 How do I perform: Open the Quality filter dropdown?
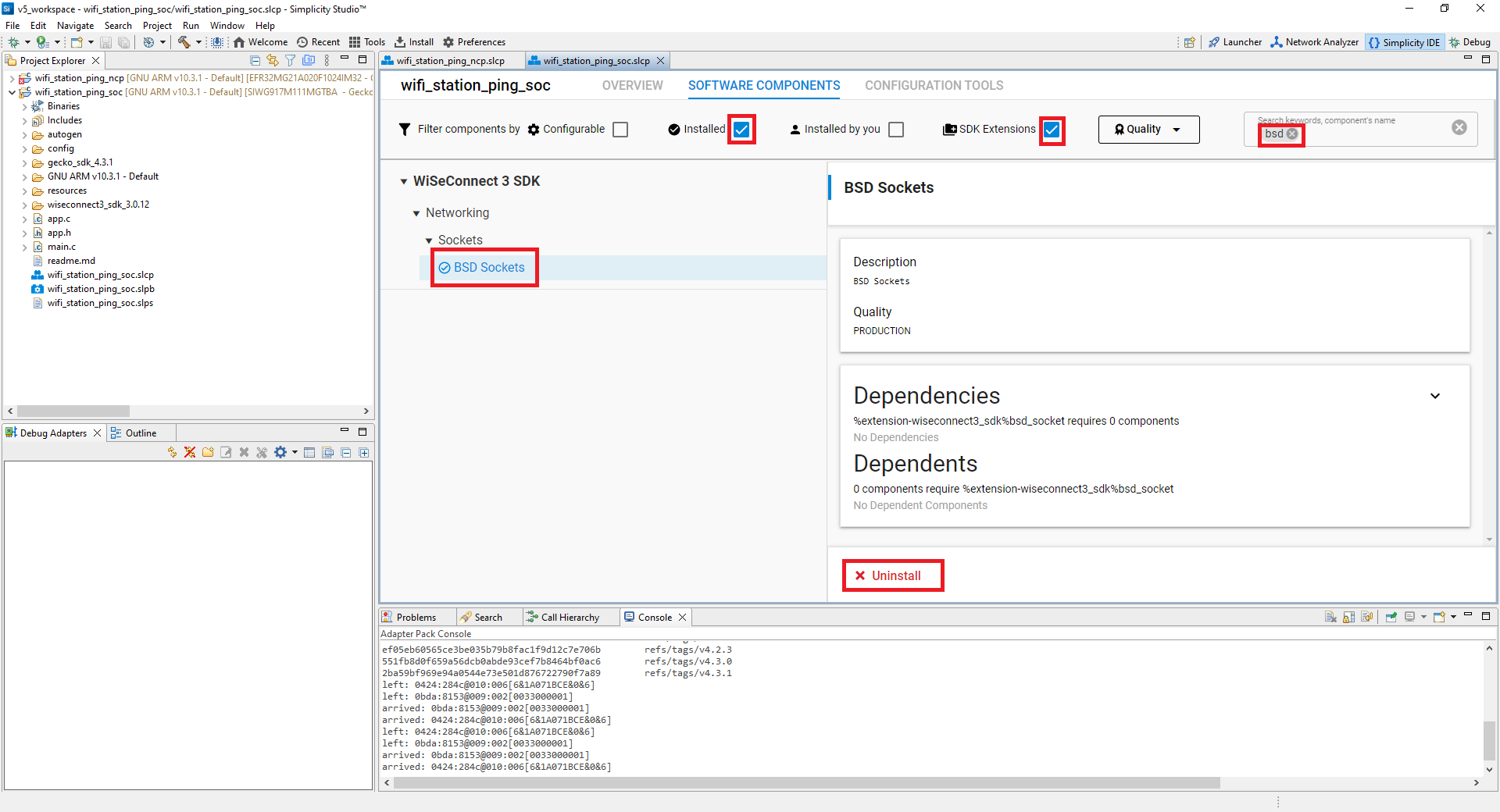[x=1147, y=129]
